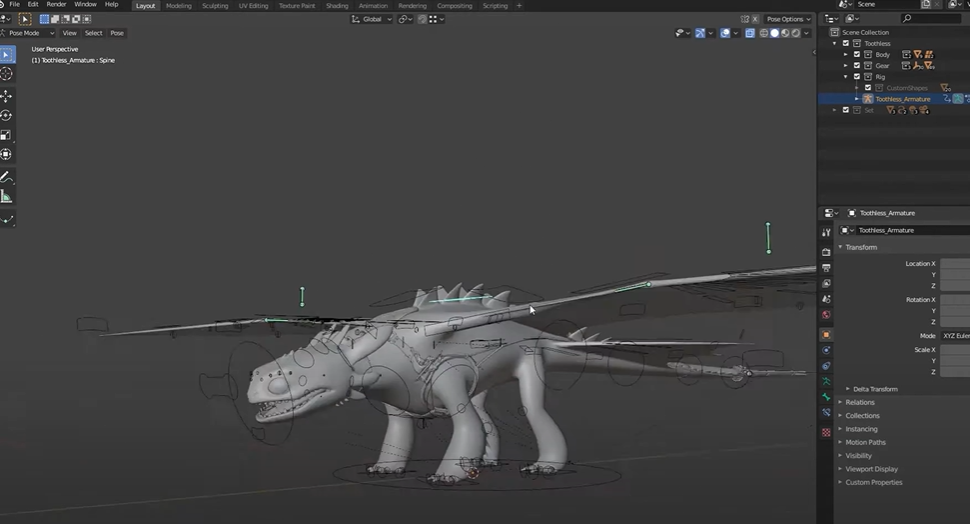Choose the Rotate tool
970x524 pixels.
(7, 116)
